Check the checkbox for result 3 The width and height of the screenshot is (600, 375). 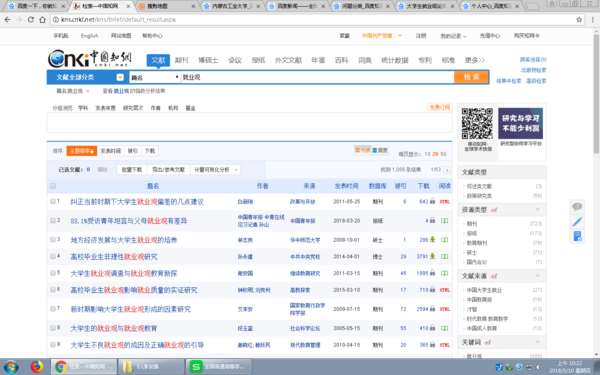tap(53, 240)
